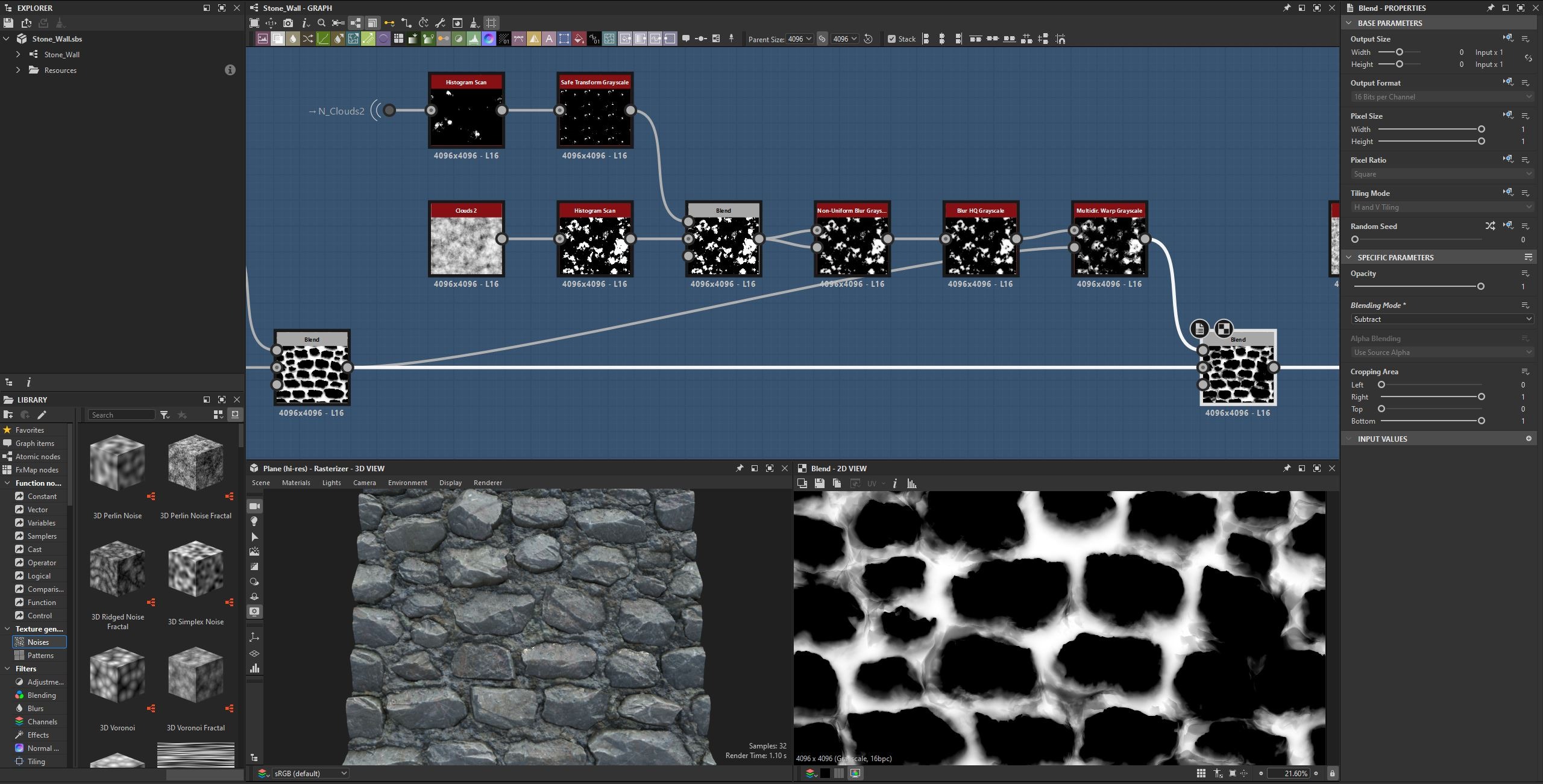Viewport: 1543px width, 784px height.
Task: Select Favorites in the library list
Action: (x=30, y=430)
